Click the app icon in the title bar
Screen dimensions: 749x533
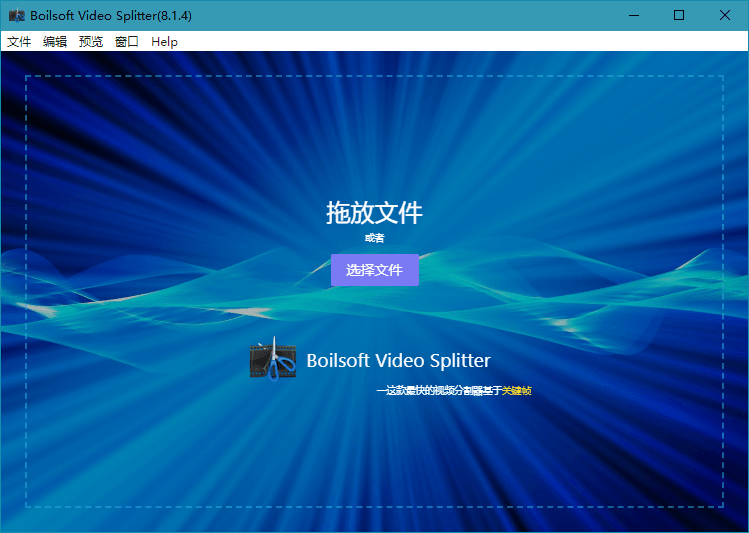16,15
